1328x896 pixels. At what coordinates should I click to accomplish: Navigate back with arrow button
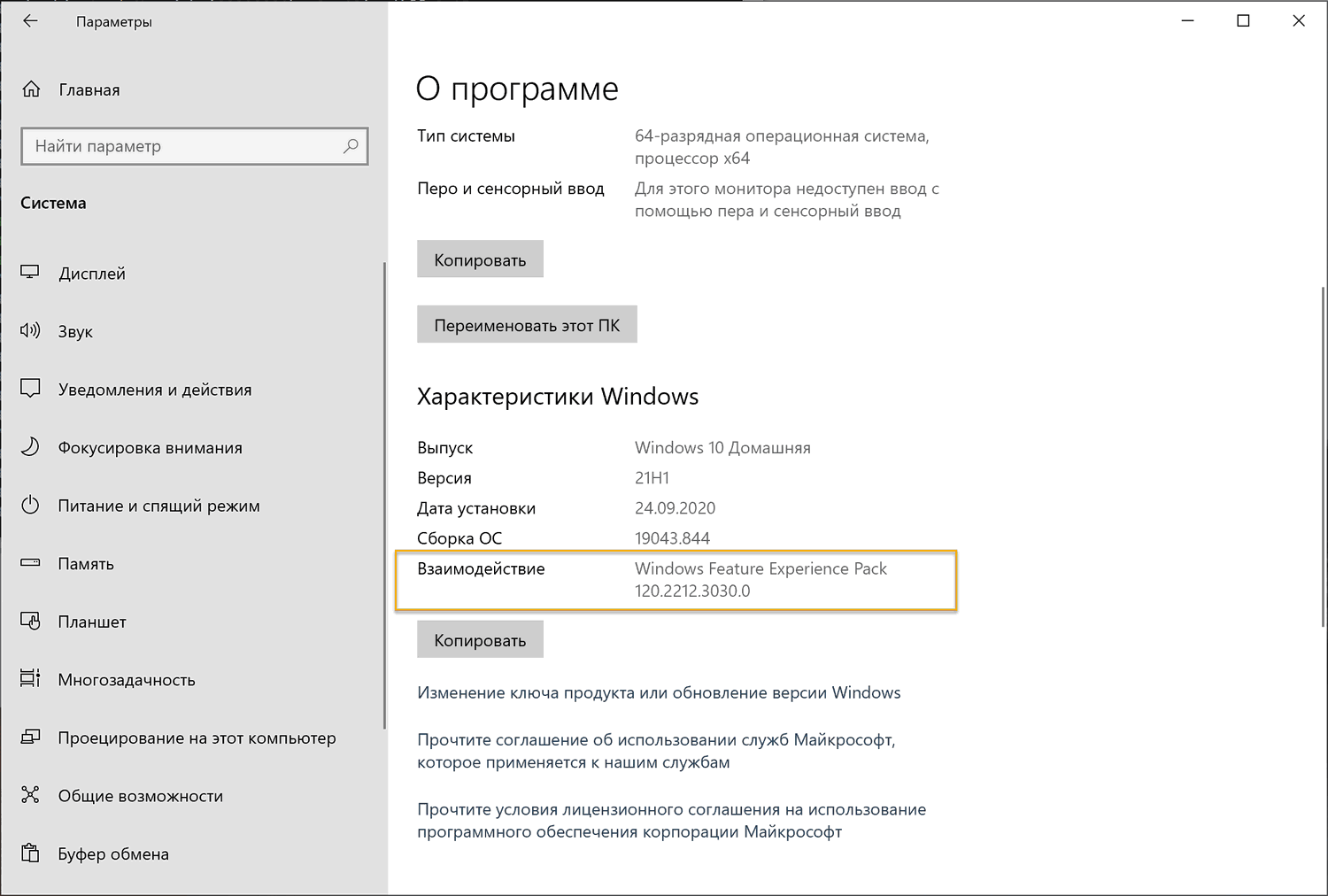point(30,20)
